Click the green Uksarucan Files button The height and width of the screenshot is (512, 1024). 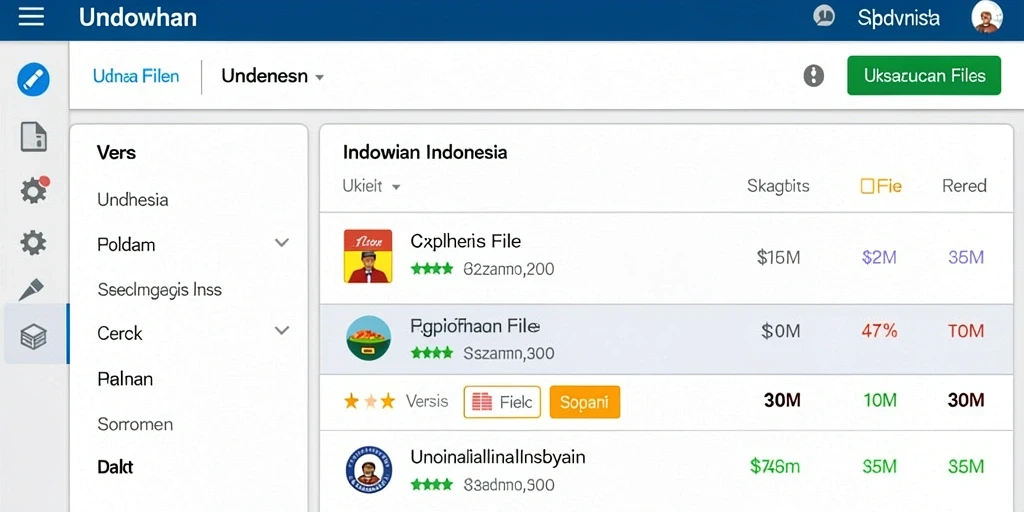(x=924, y=76)
